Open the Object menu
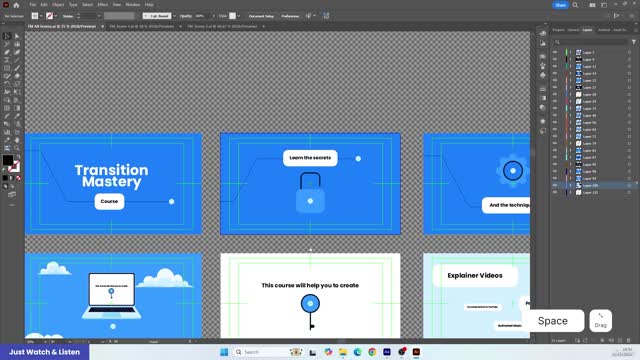The width and height of the screenshot is (640, 360). pyautogui.click(x=58, y=5)
